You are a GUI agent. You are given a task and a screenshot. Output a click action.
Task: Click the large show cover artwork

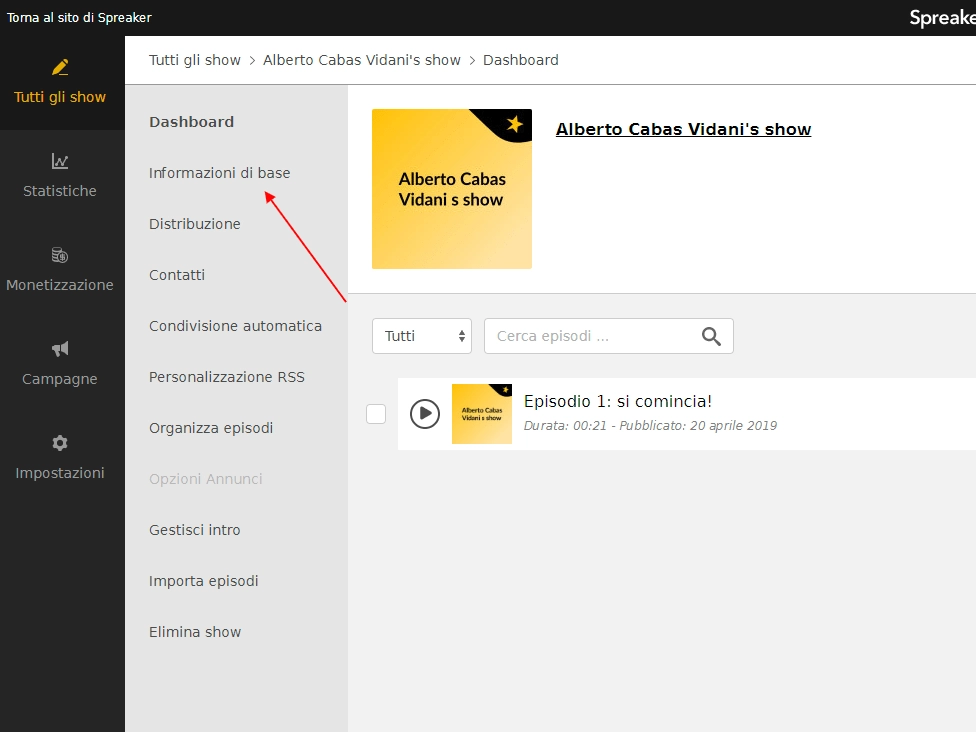(452, 189)
